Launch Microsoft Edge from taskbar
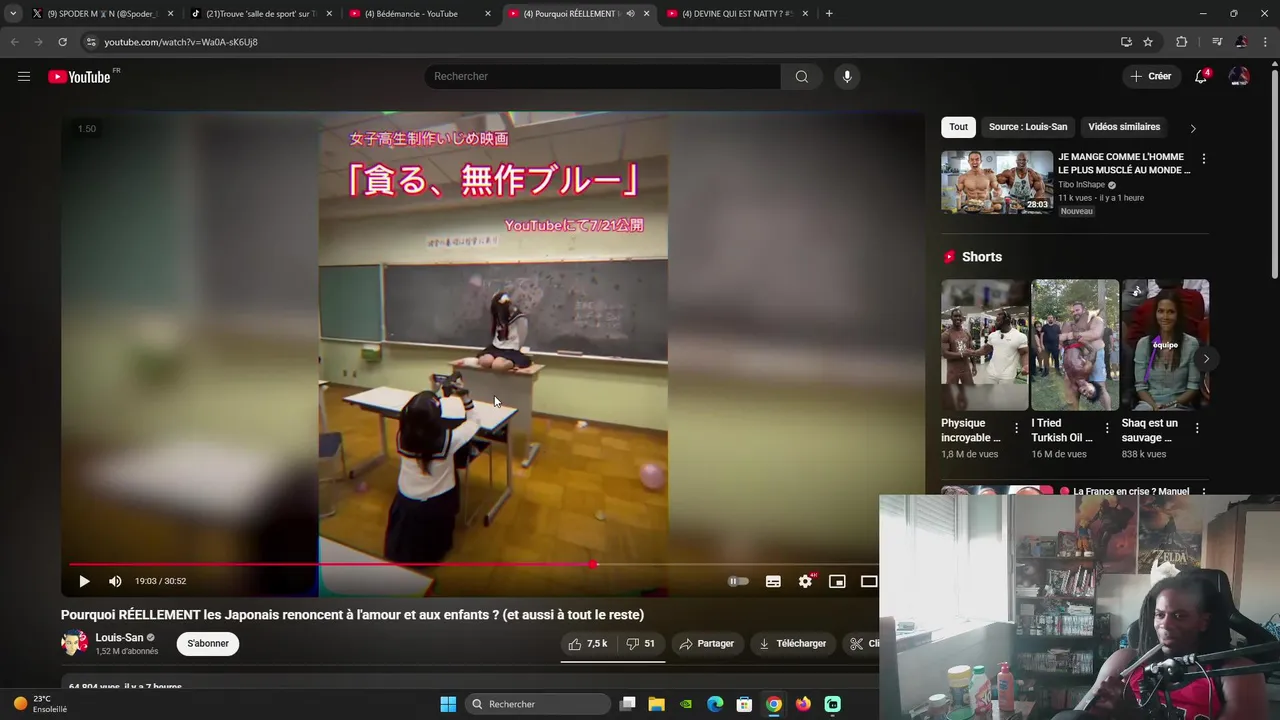The width and height of the screenshot is (1280, 720). (715, 704)
